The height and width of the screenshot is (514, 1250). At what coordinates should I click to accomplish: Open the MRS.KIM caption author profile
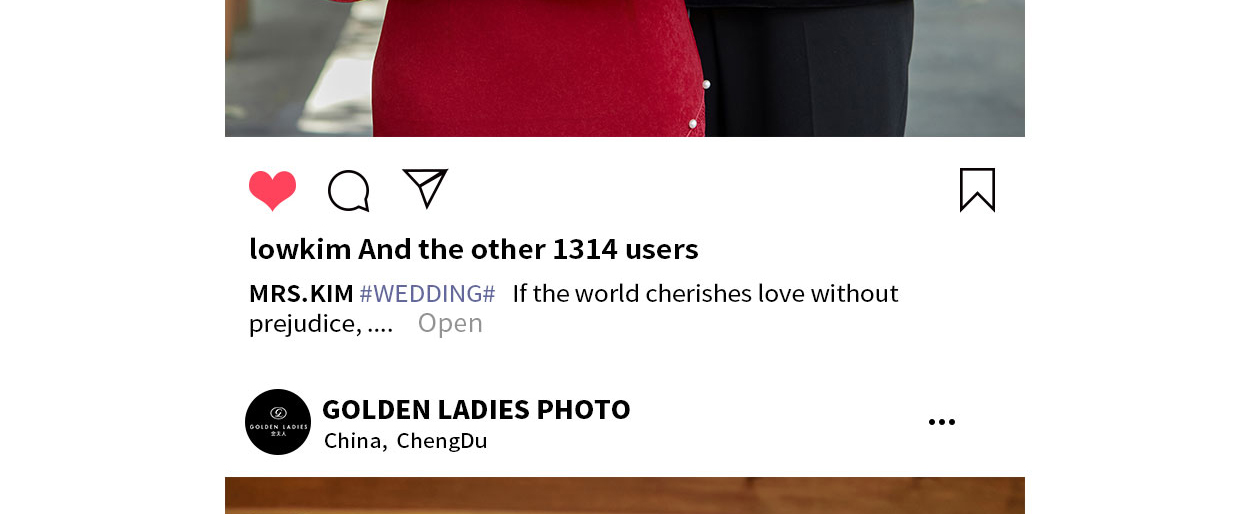pyautogui.click(x=301, y=294)
